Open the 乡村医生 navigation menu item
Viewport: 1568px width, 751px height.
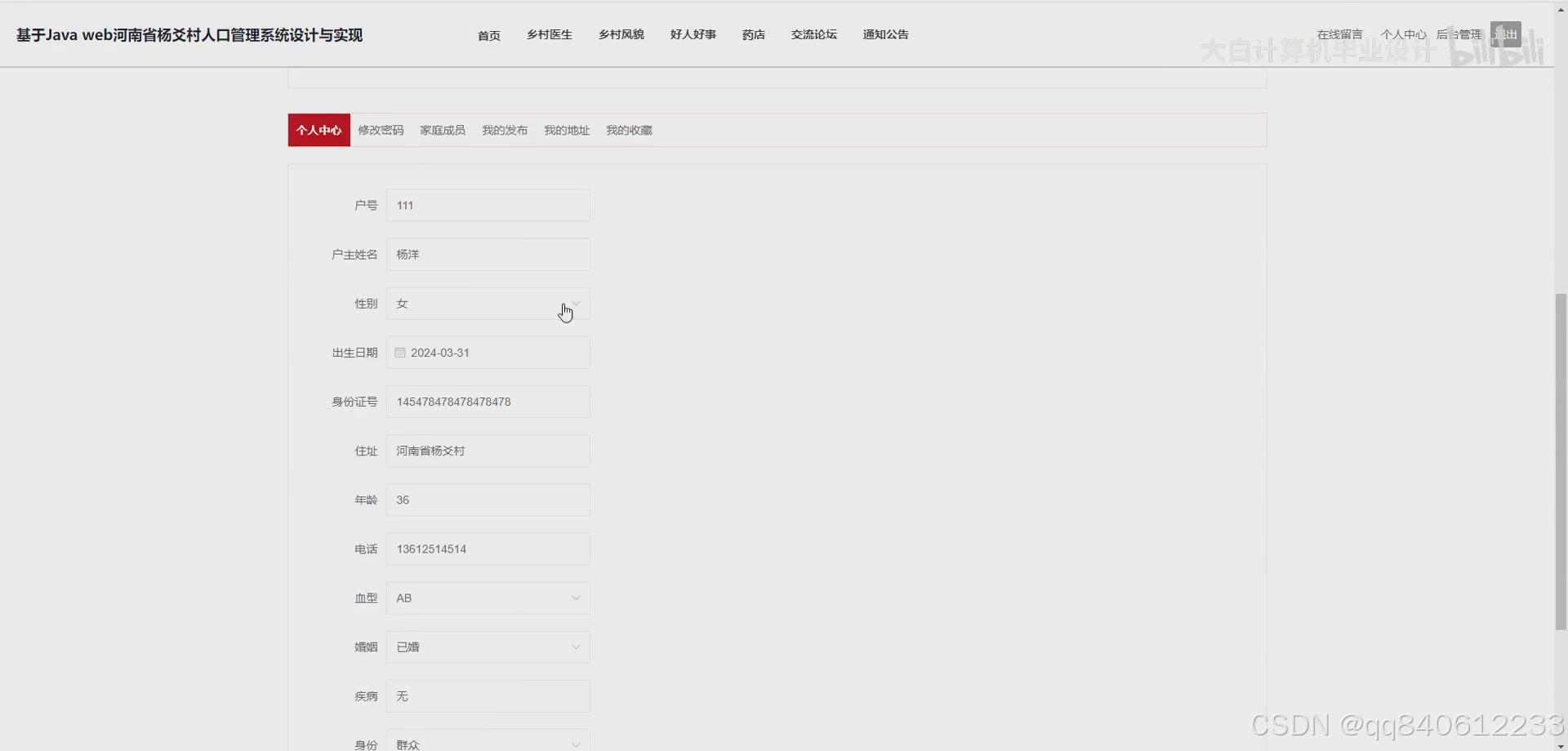(x=549, y=35)
